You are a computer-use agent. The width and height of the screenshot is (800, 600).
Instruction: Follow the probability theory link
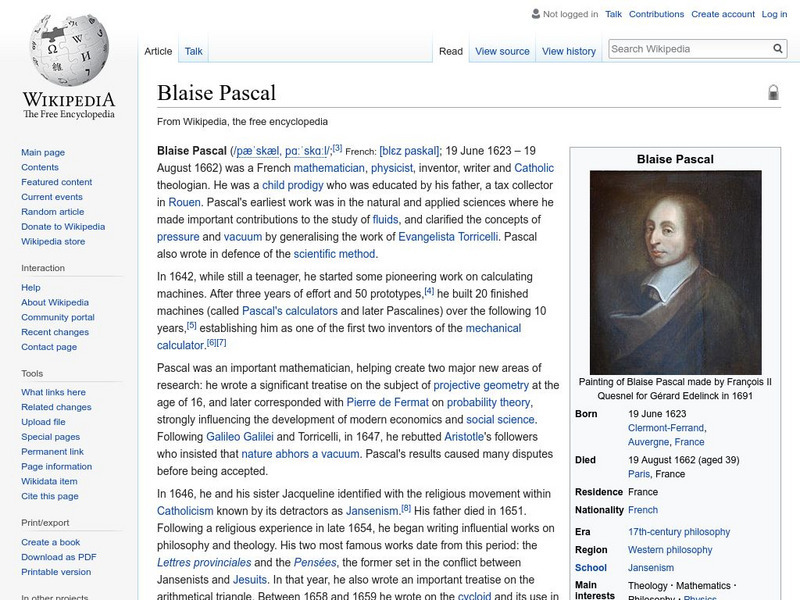488,402
